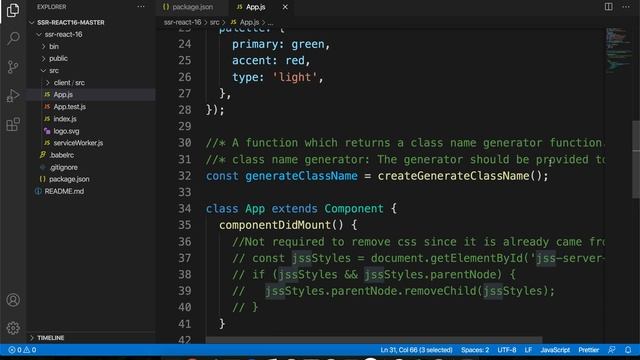Open App.test.js in the file tree
This screenshot has width=640, height=360.
coord(69,107)
